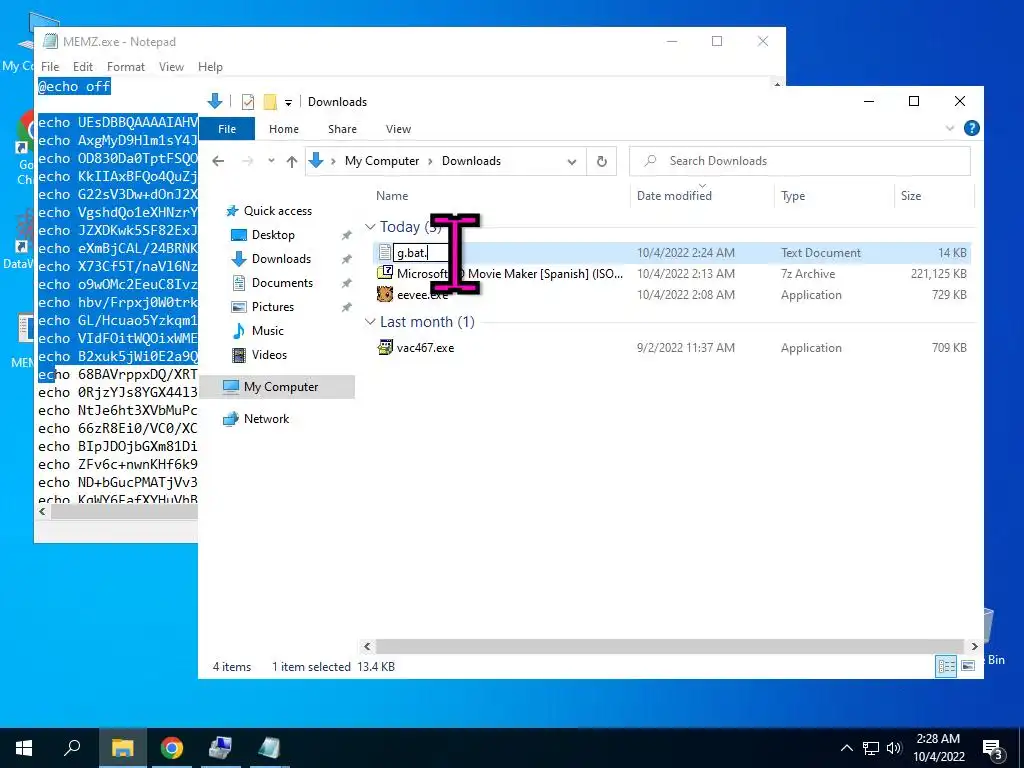1024x768 pixels.
Task: Open Network in the navigation pane
Action: tap(266, 419)
